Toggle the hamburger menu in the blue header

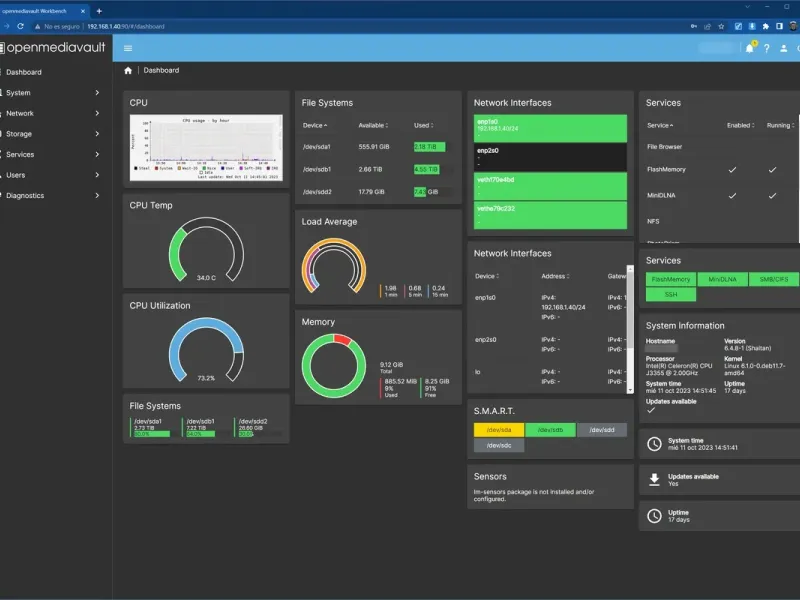128,48
